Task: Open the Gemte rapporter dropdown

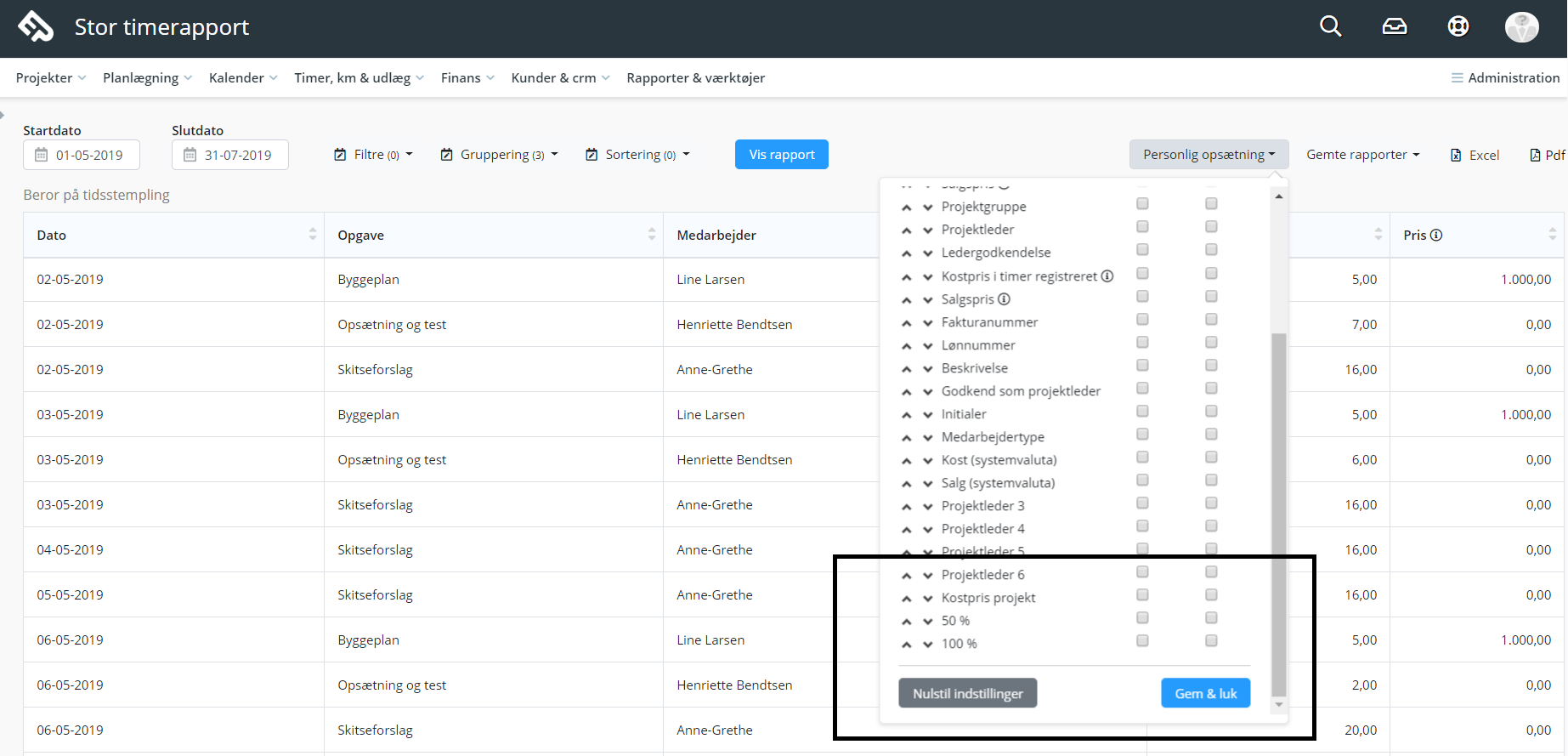Action: click(1363, 155)
